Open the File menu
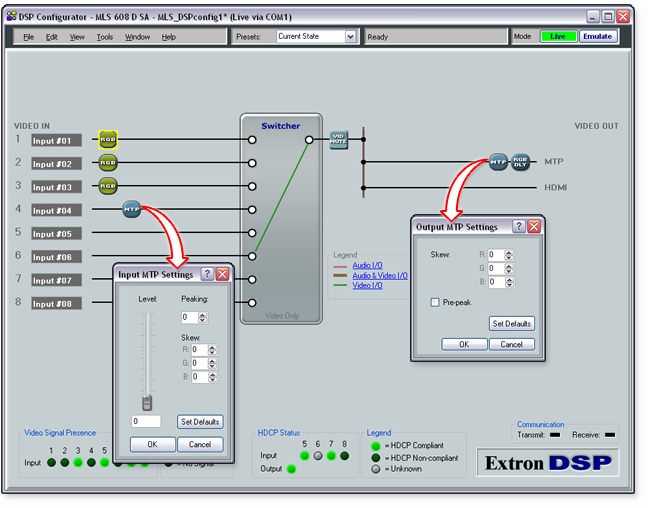648x508 pixels. click(x=29, y=37)
